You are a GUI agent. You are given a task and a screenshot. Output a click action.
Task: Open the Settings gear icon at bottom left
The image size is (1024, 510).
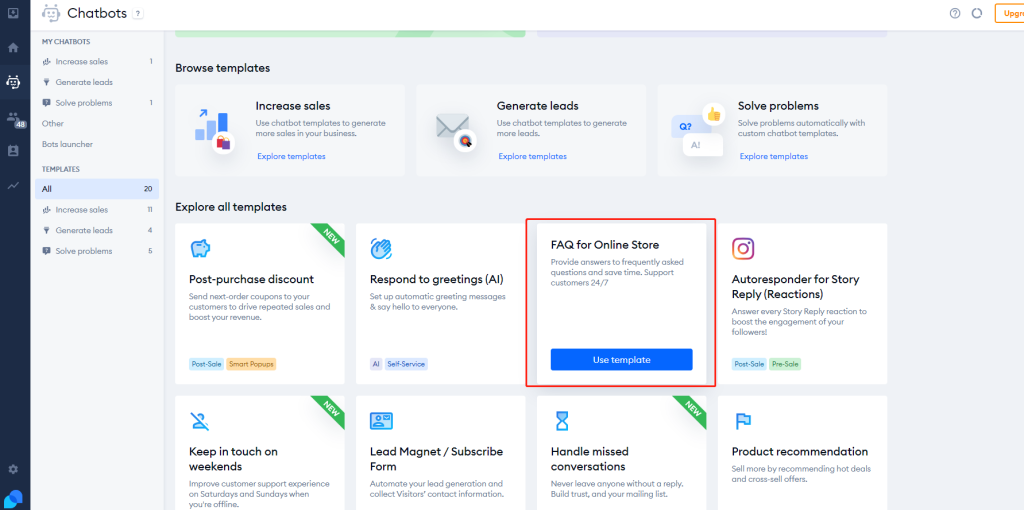coord(13,469)
